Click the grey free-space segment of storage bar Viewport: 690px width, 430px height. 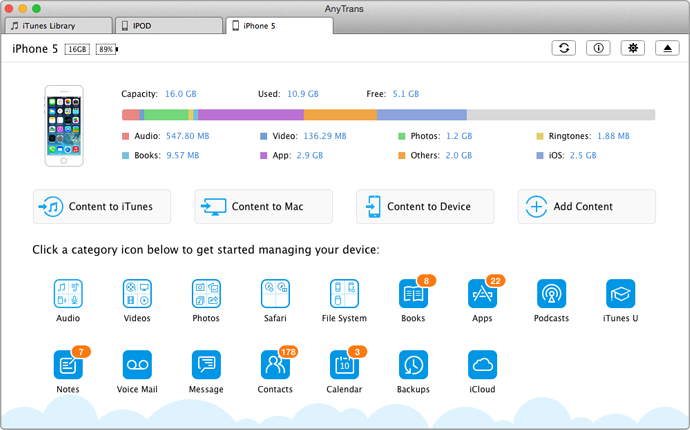[561, 115]
